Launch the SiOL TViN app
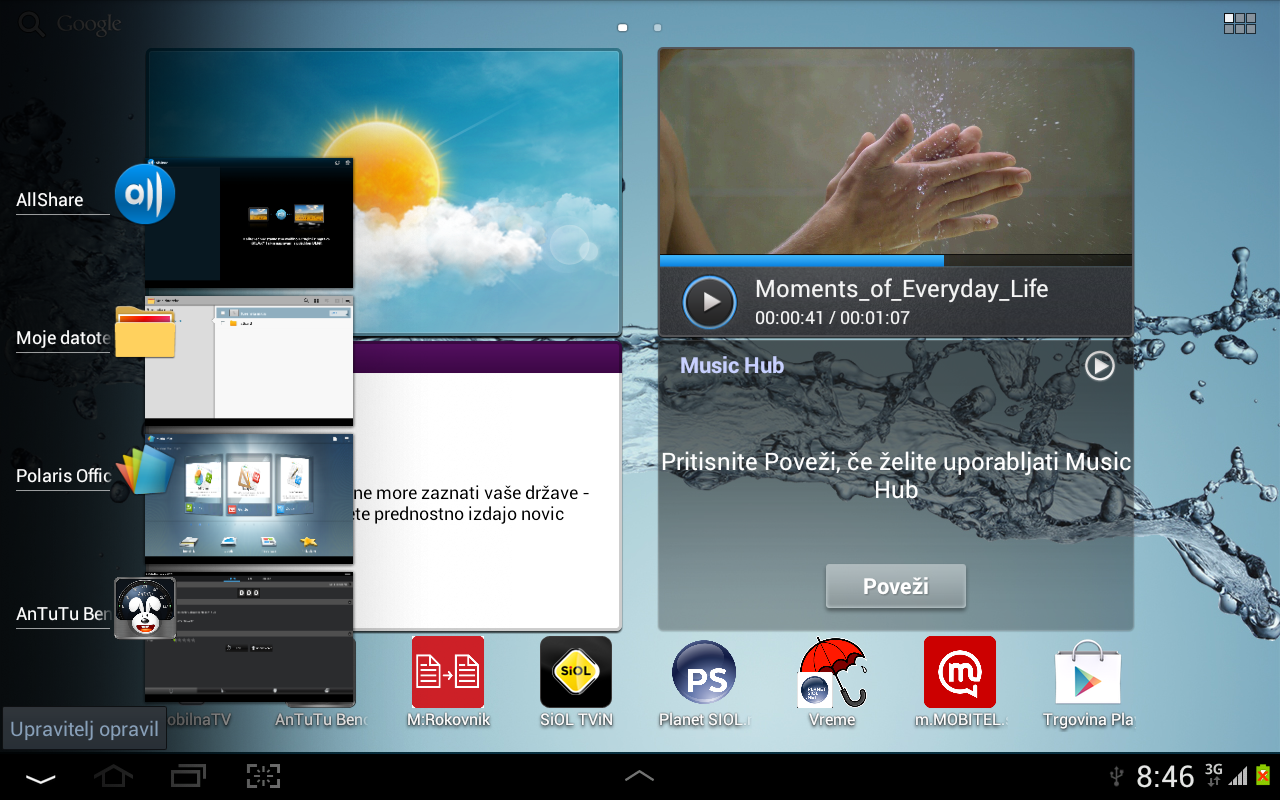 (576, 672)
